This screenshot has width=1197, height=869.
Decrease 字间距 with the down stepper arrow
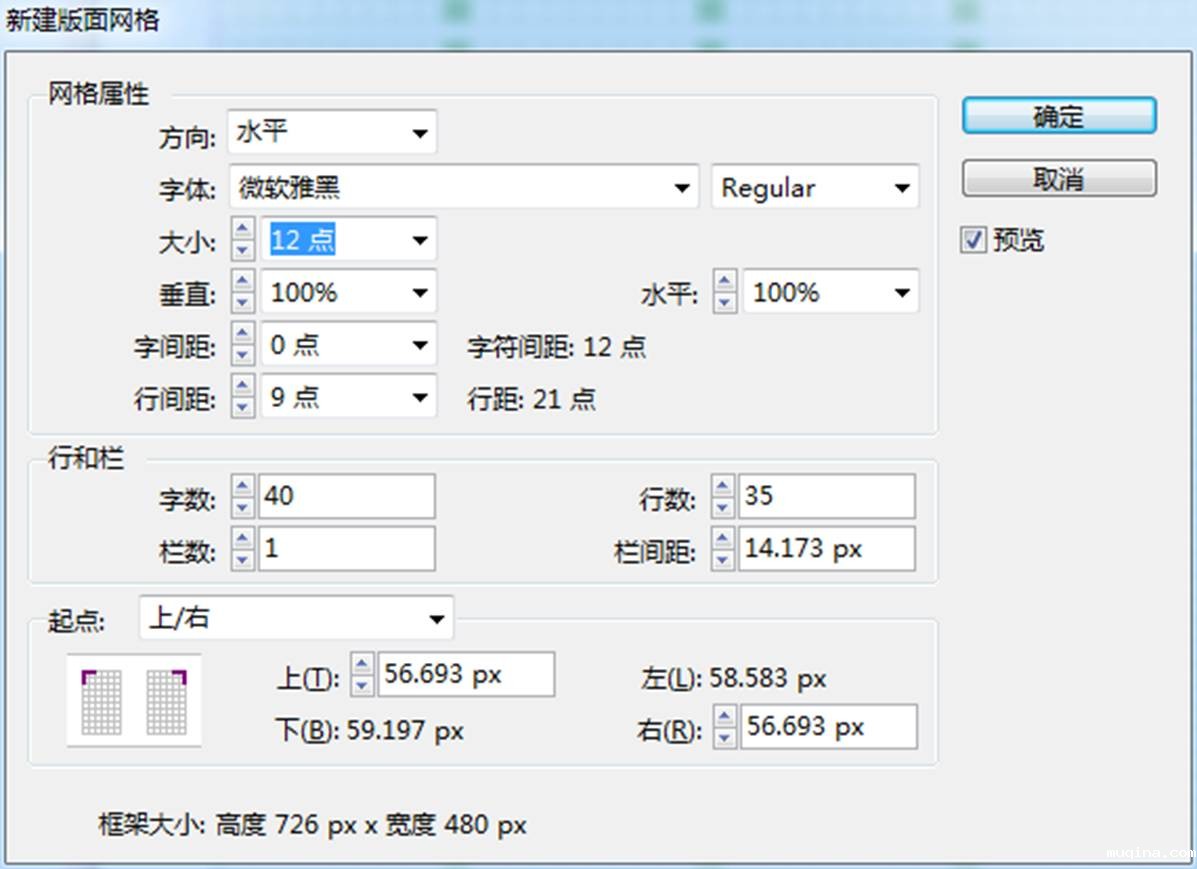tap(243, 355)
